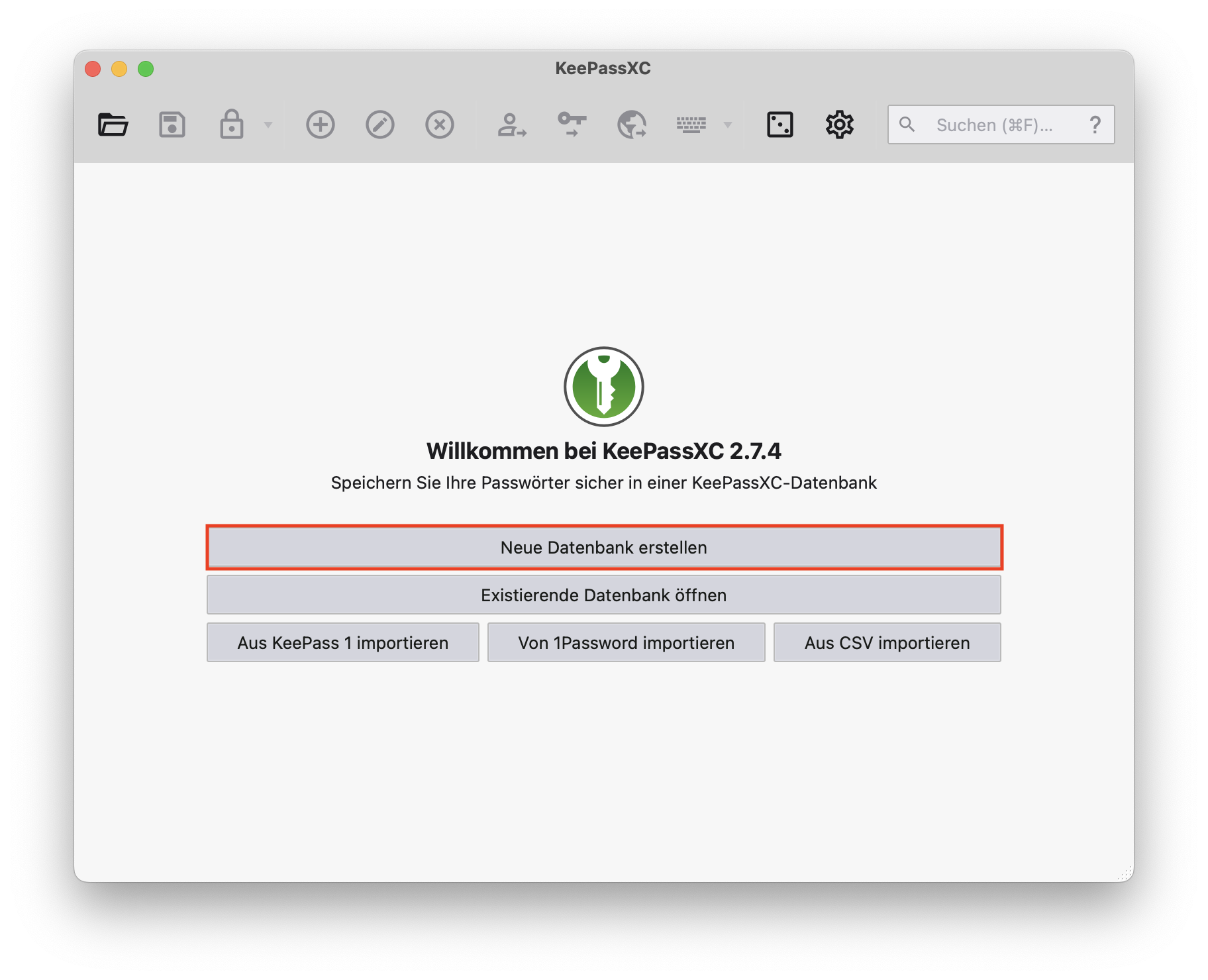Open the password generator dice icon

coord(780,124)
